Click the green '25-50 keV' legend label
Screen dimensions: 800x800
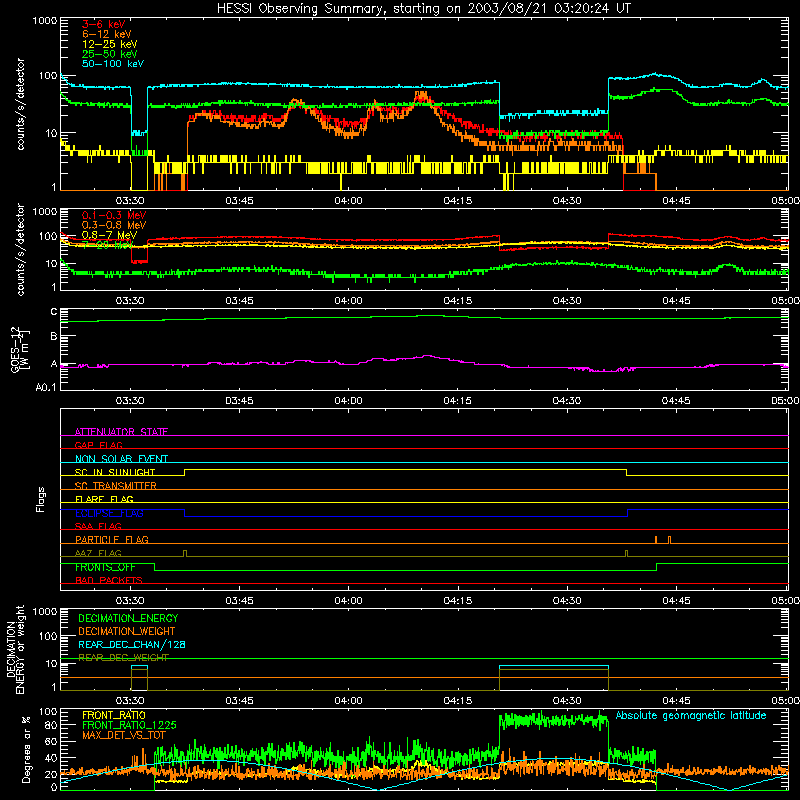[x=110, y=54]
